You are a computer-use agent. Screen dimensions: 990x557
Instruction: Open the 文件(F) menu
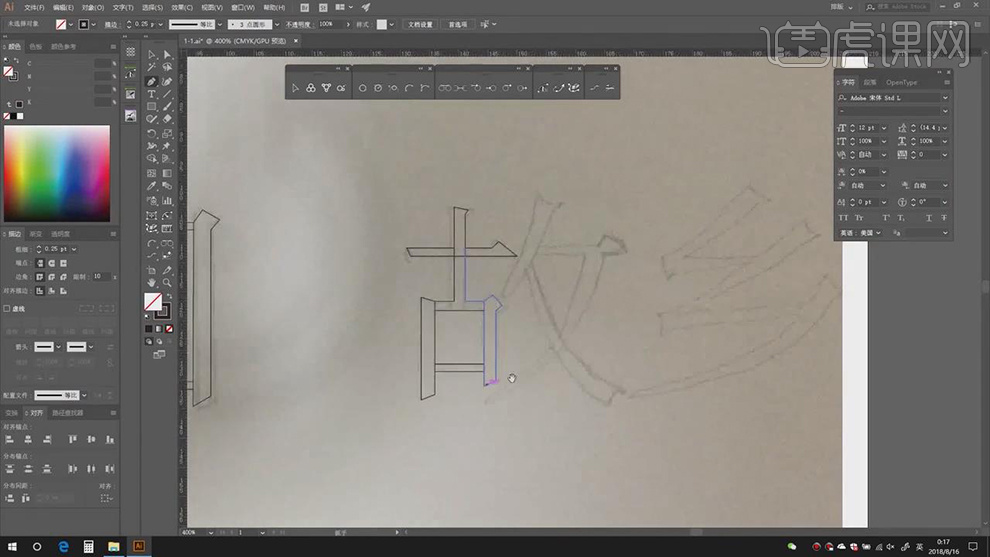click(x=36, y=7)
